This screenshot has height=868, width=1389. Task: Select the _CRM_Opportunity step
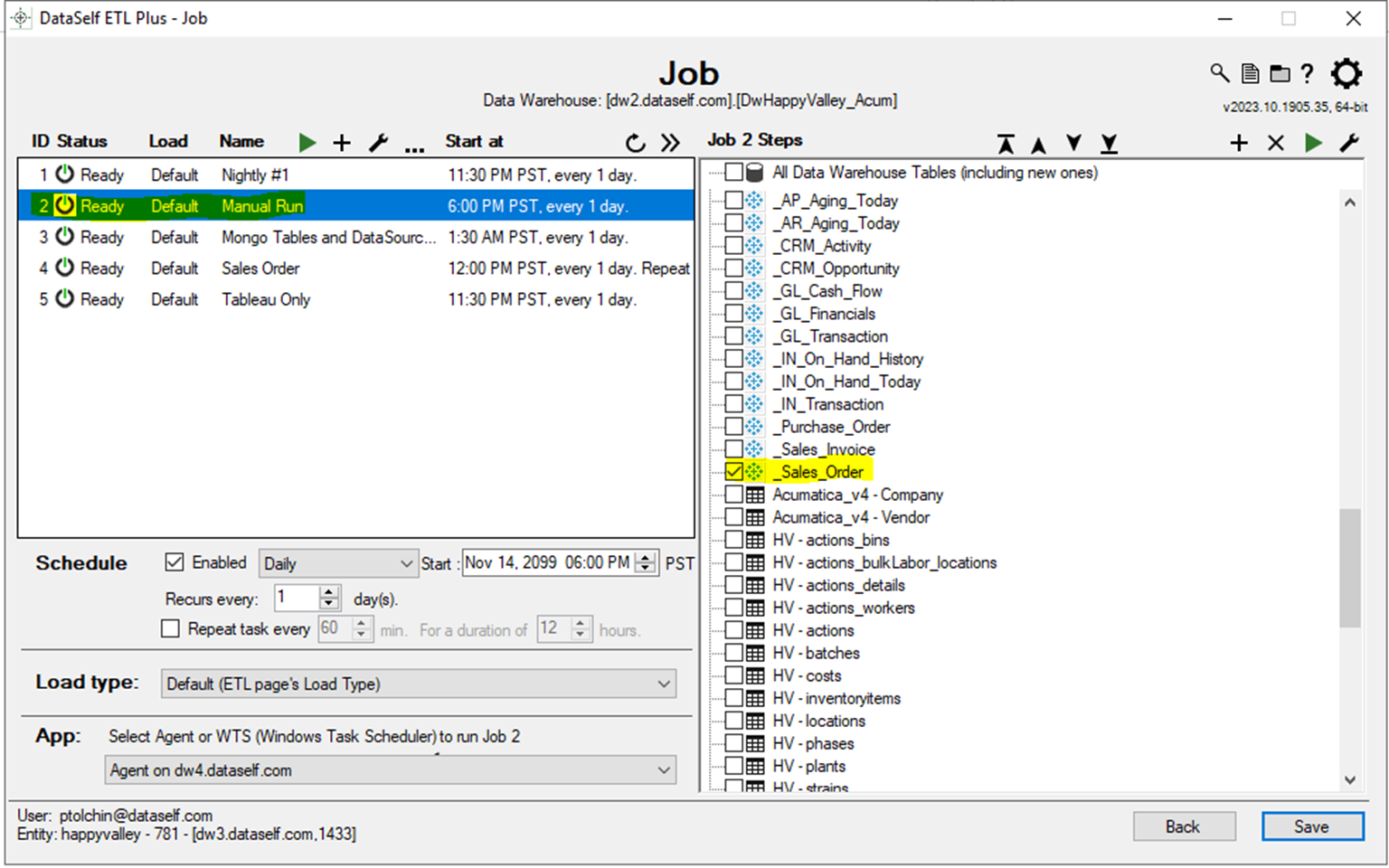pos(836,268)
